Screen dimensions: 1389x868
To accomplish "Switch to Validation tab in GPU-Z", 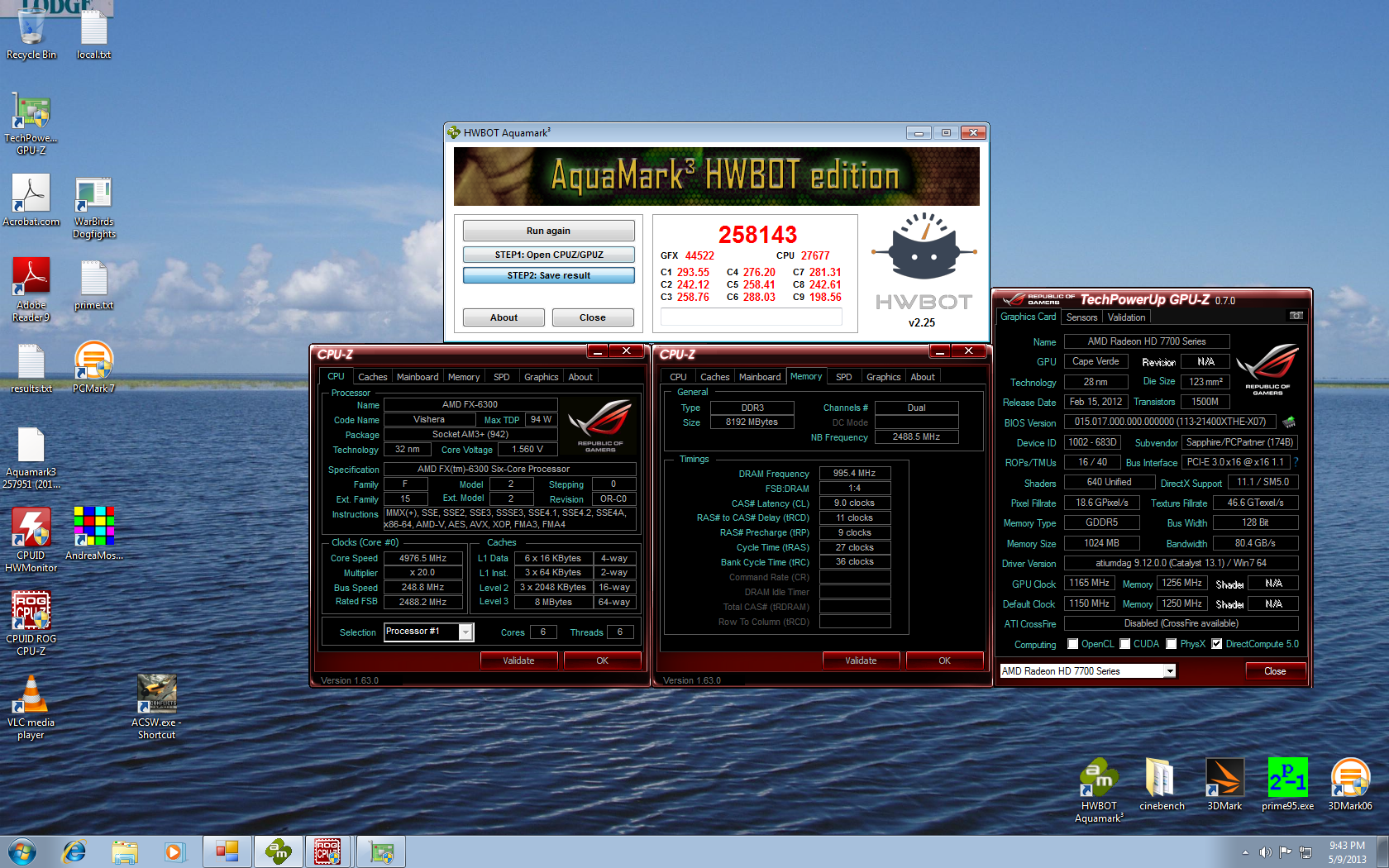I will pyautogui.click(x=1126, y=317).
